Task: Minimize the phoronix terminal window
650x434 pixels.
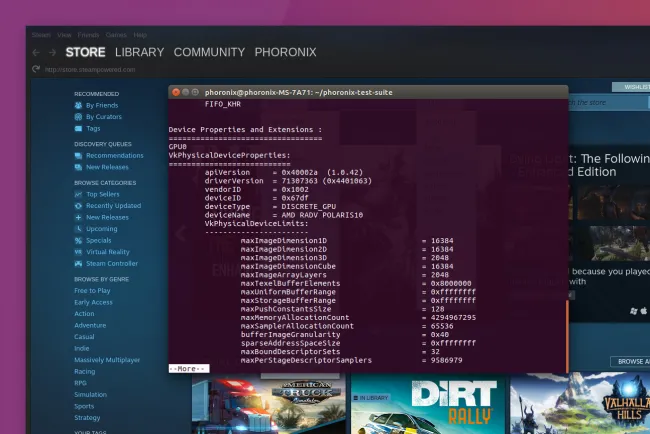Action: 185,92
